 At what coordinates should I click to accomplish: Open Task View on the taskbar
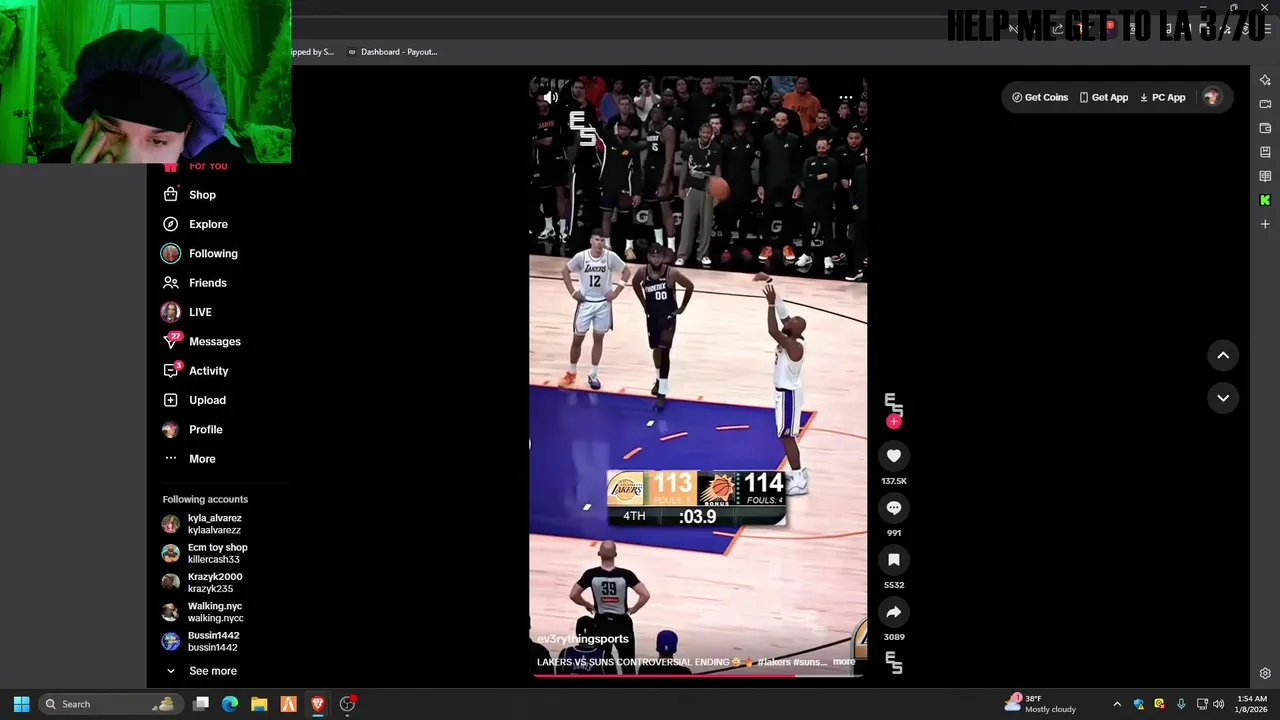pyautogui.click(x=201, y=704)
